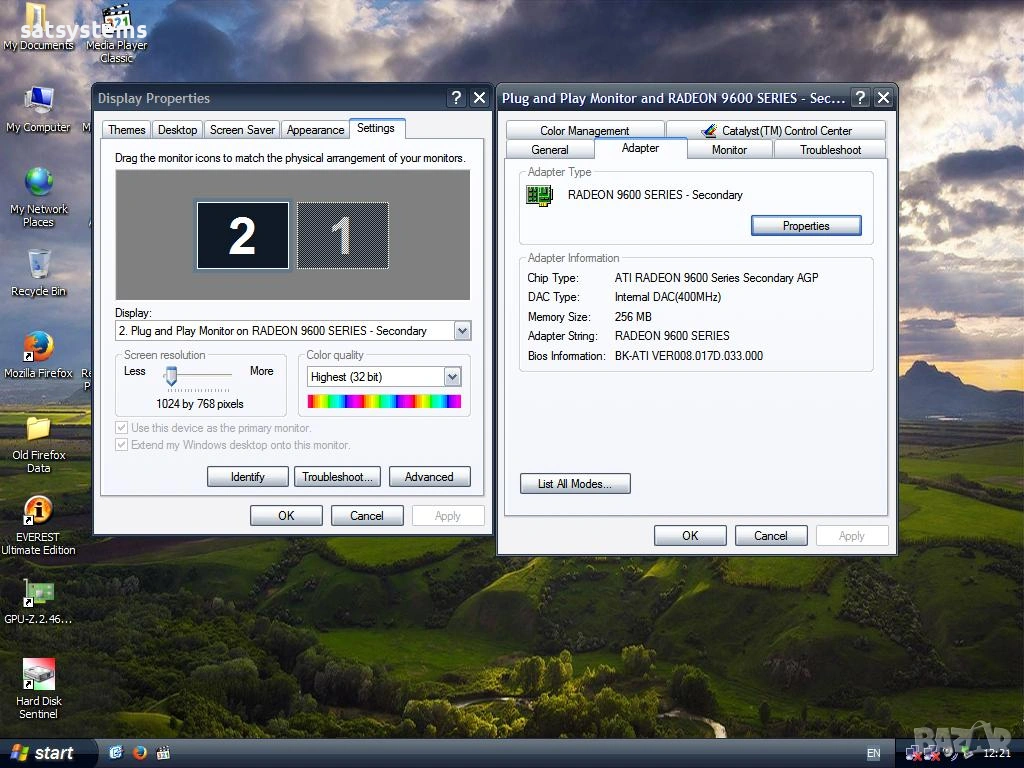1024x768 pixels.
Task: Open the Hard Disk Sentinel desktop icon
Action: tap(38, 674)
